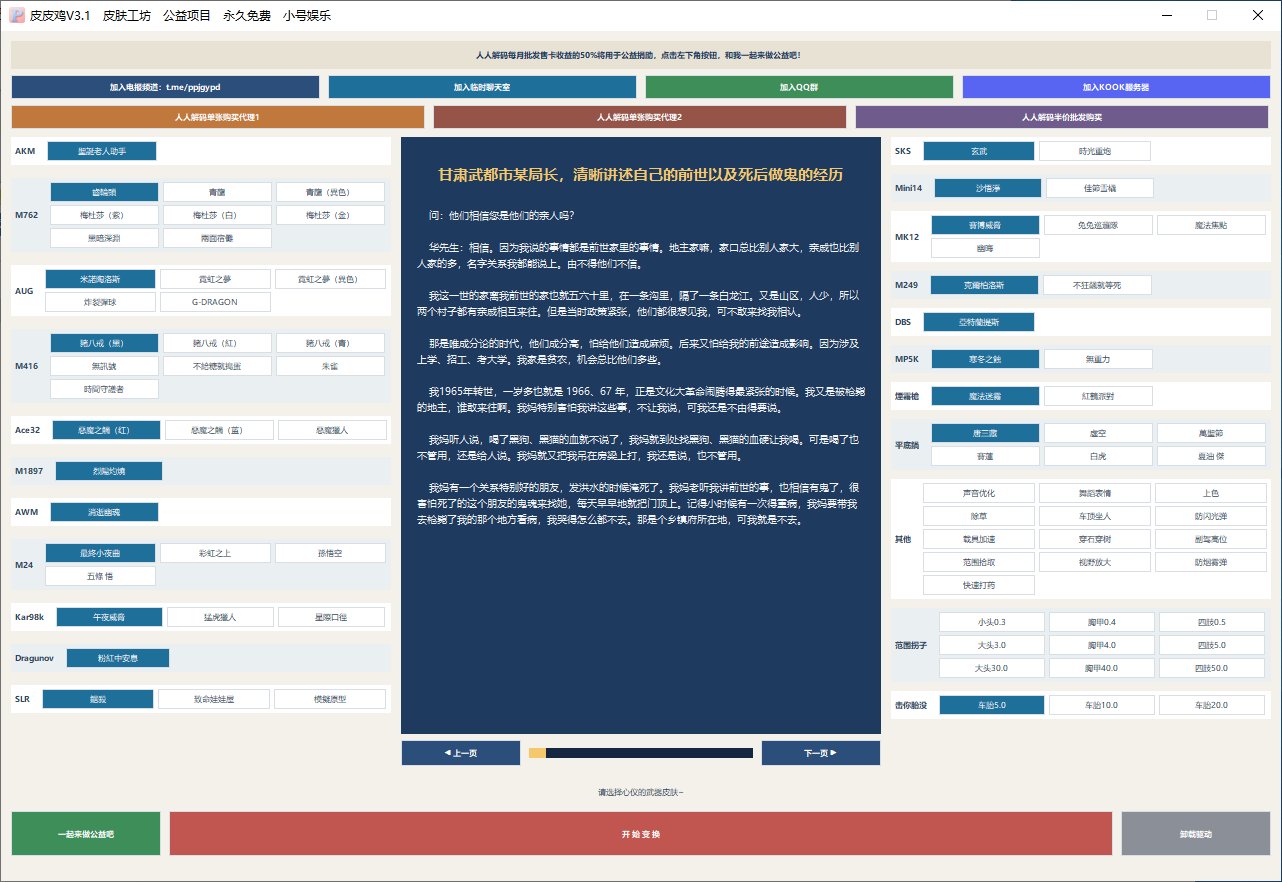Click the red 开始变换 button
Image resolution: width=1282 pixels, height=882 pixels.
641,833
